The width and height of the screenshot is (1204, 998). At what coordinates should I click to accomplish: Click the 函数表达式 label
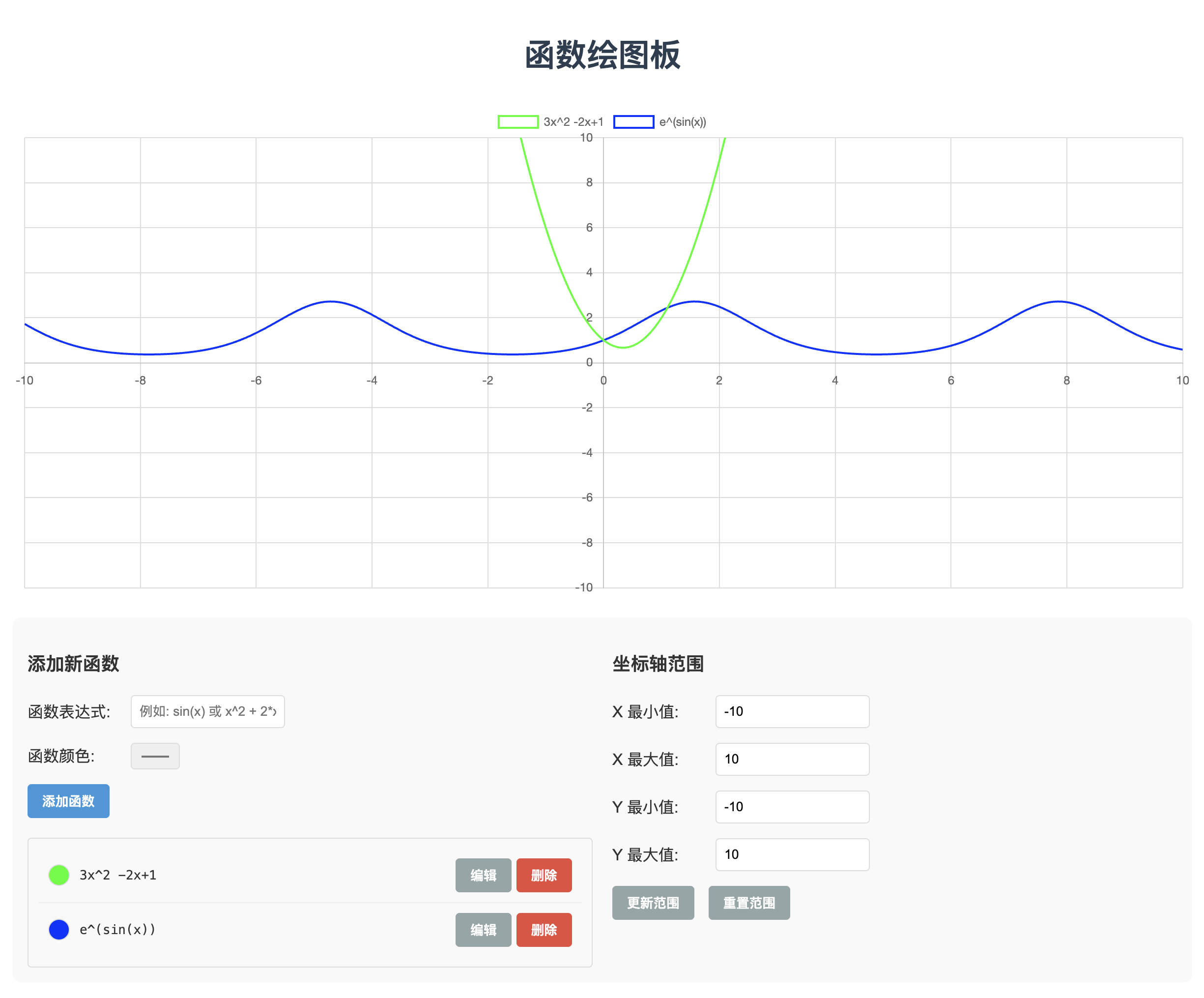(69, 712)
